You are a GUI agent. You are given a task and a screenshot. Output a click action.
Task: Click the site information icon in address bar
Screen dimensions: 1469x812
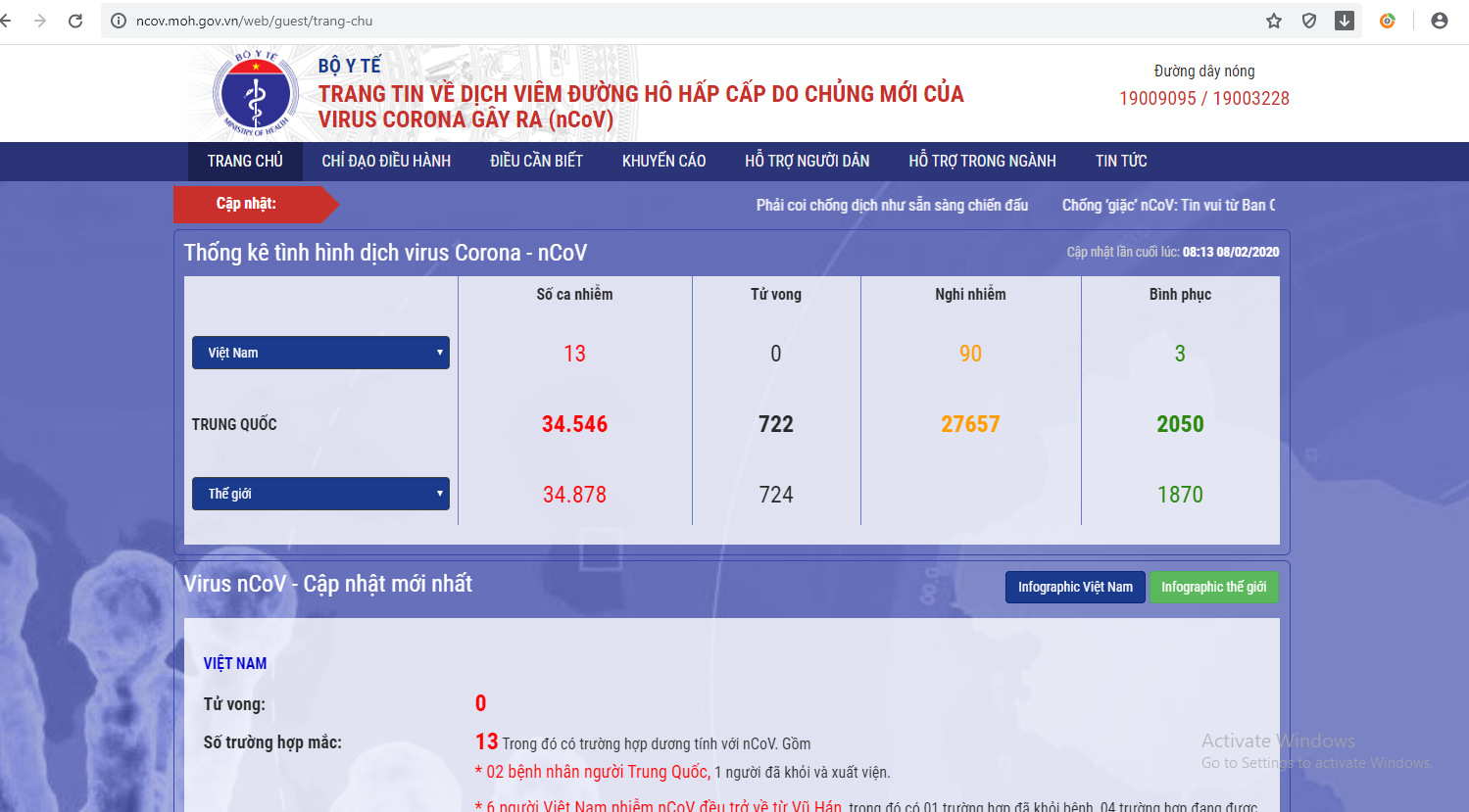click(x=119, y=21)
